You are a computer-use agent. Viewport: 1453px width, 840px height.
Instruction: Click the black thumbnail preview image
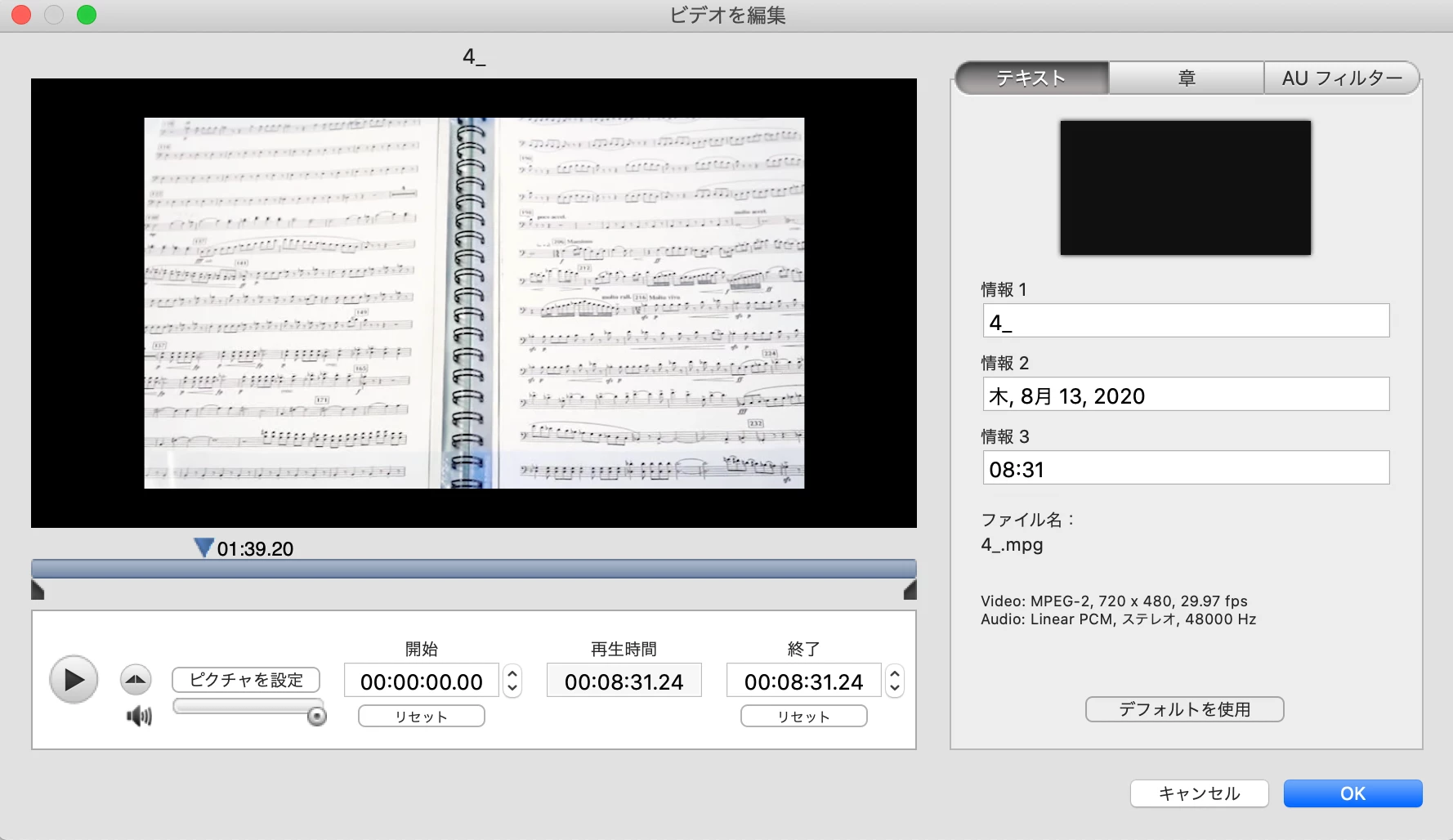[1185, 188]
